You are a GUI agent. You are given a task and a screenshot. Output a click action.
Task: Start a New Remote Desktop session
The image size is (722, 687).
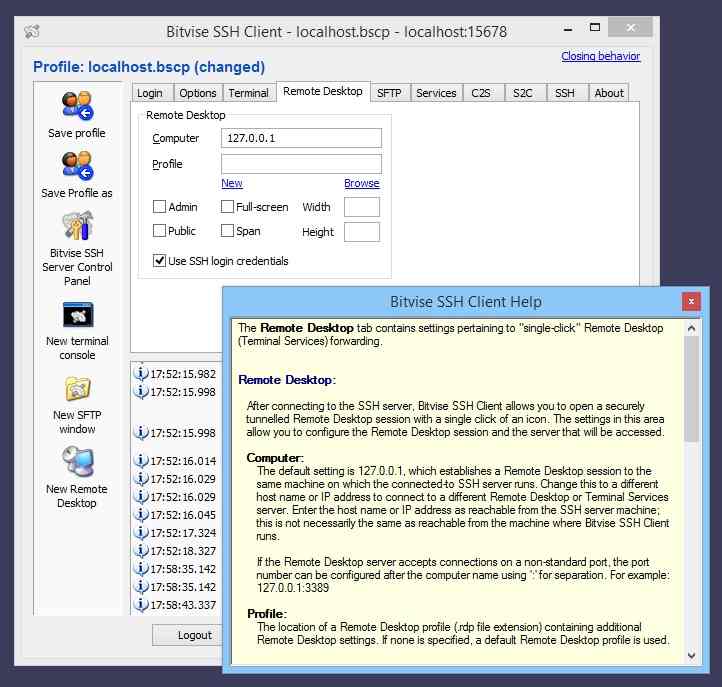click(77, 463)
